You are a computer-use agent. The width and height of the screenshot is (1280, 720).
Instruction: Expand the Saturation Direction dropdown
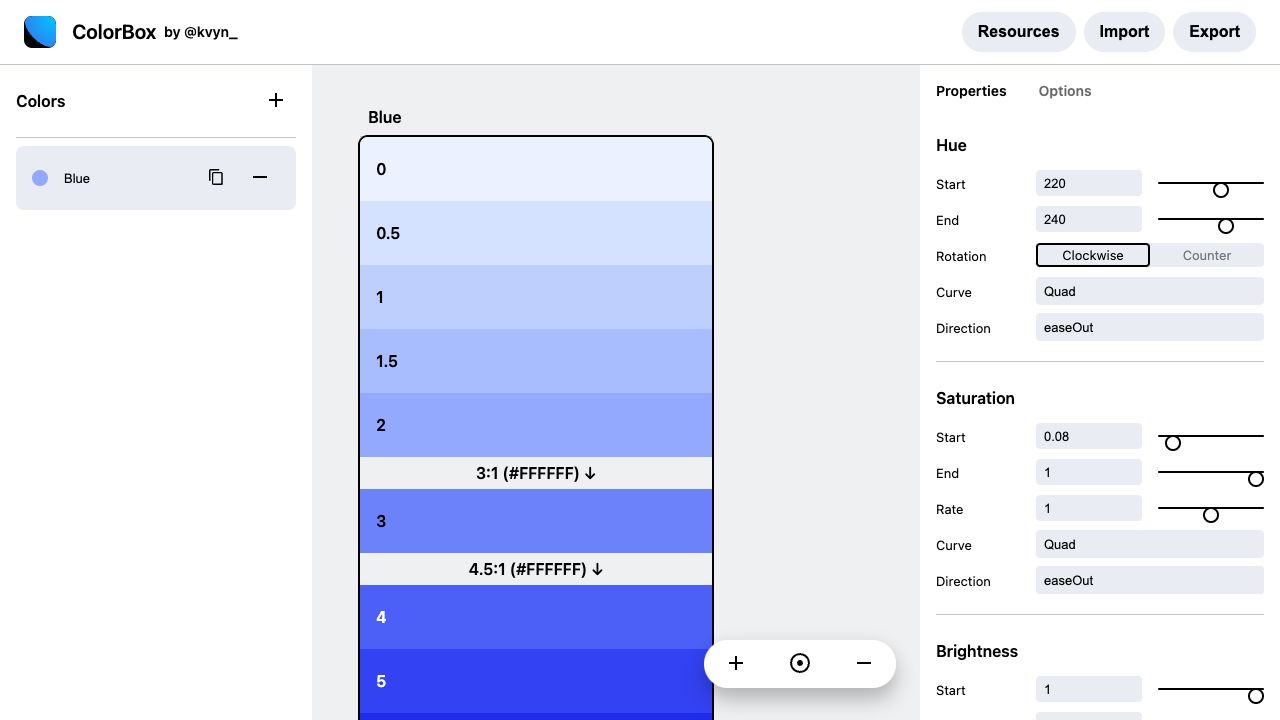1150,580
